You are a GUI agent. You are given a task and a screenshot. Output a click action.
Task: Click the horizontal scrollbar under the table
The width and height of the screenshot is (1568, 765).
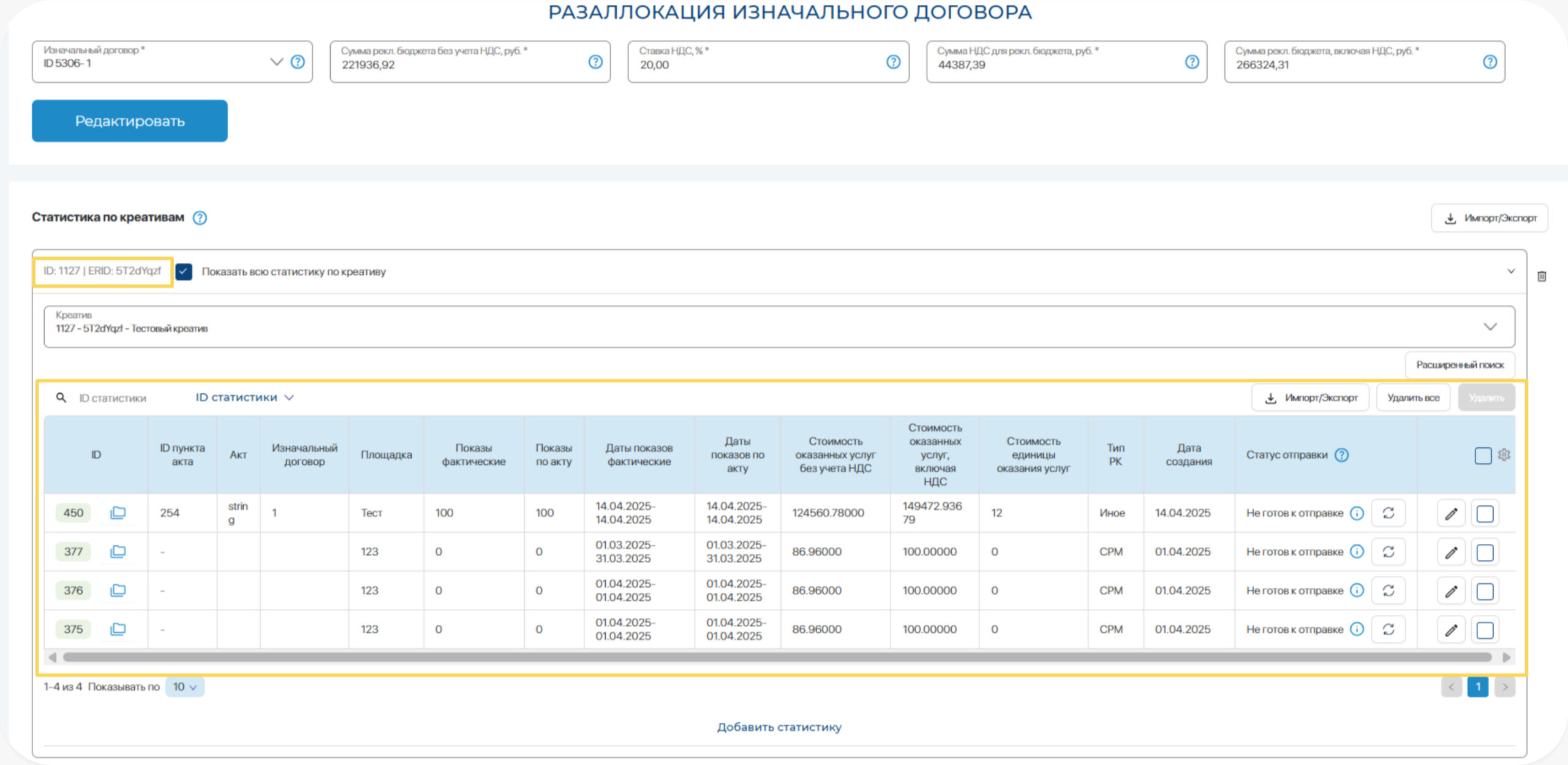coord(777,657)
